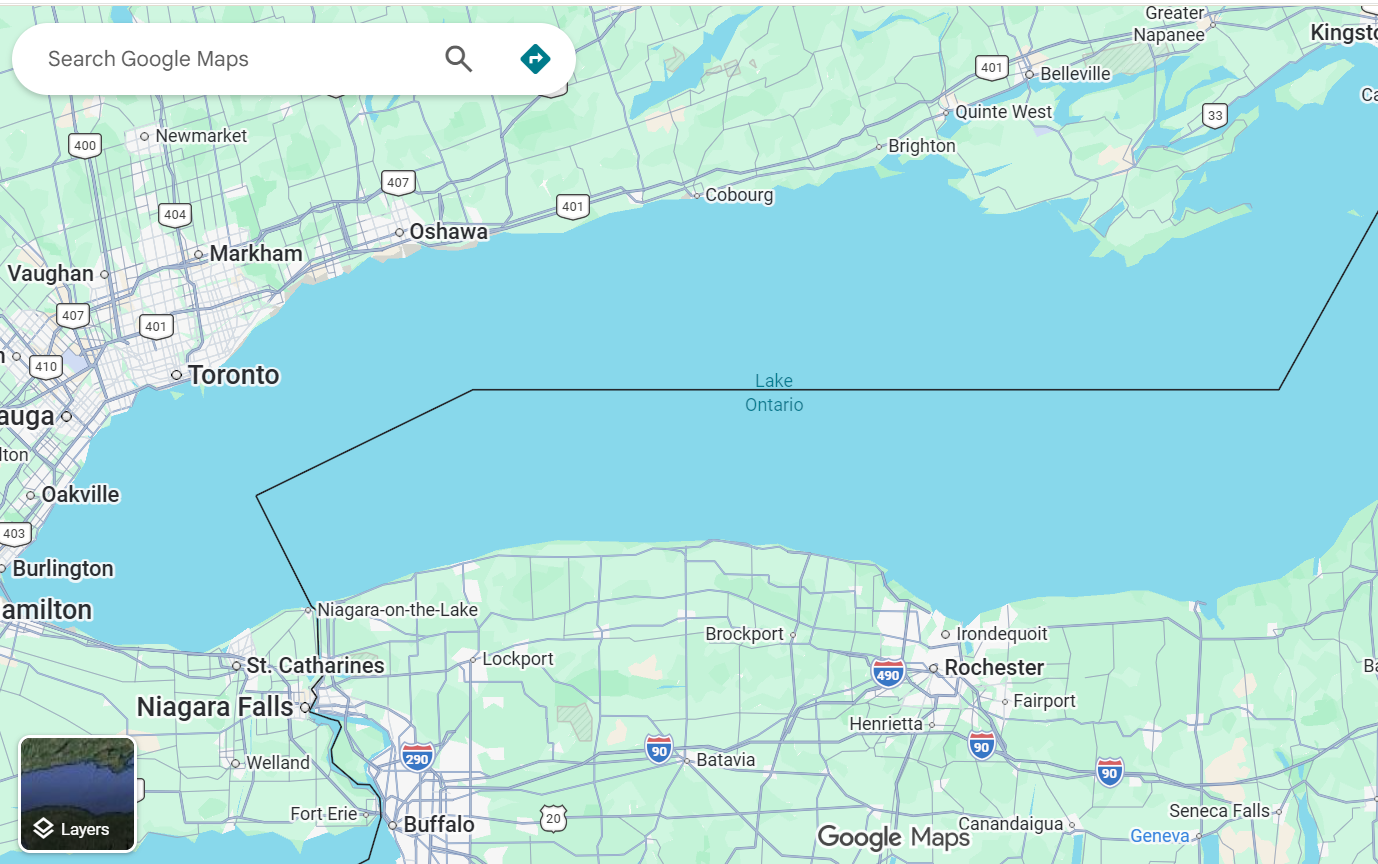Select the Batavia label
The height and width of the screenshot is (864, 1378).
[x=726, y=760]
